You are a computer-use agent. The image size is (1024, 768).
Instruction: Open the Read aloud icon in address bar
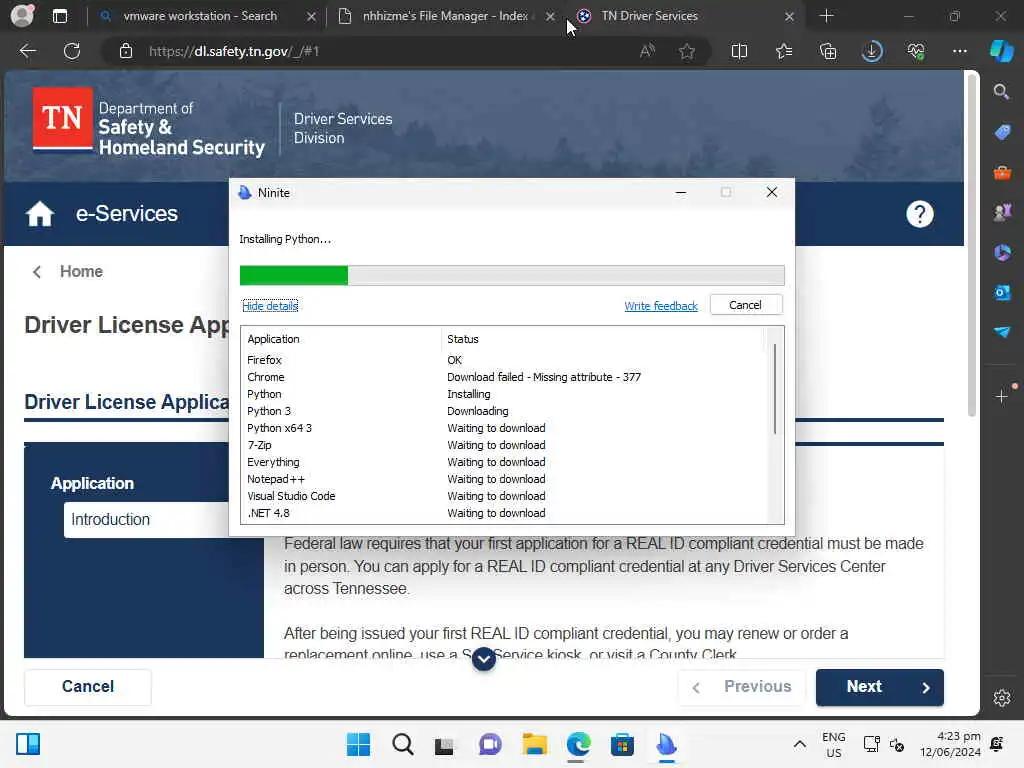pyautogui.click(x=647, y=51)
